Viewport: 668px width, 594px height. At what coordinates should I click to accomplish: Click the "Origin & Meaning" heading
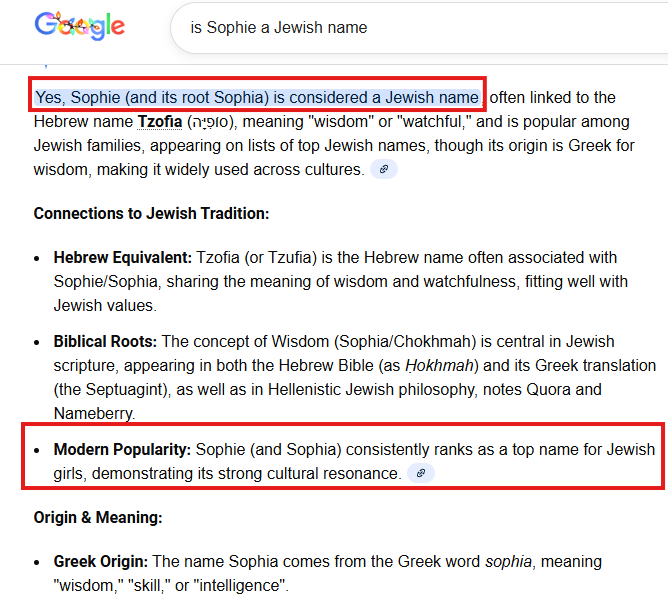click(97, 518)
